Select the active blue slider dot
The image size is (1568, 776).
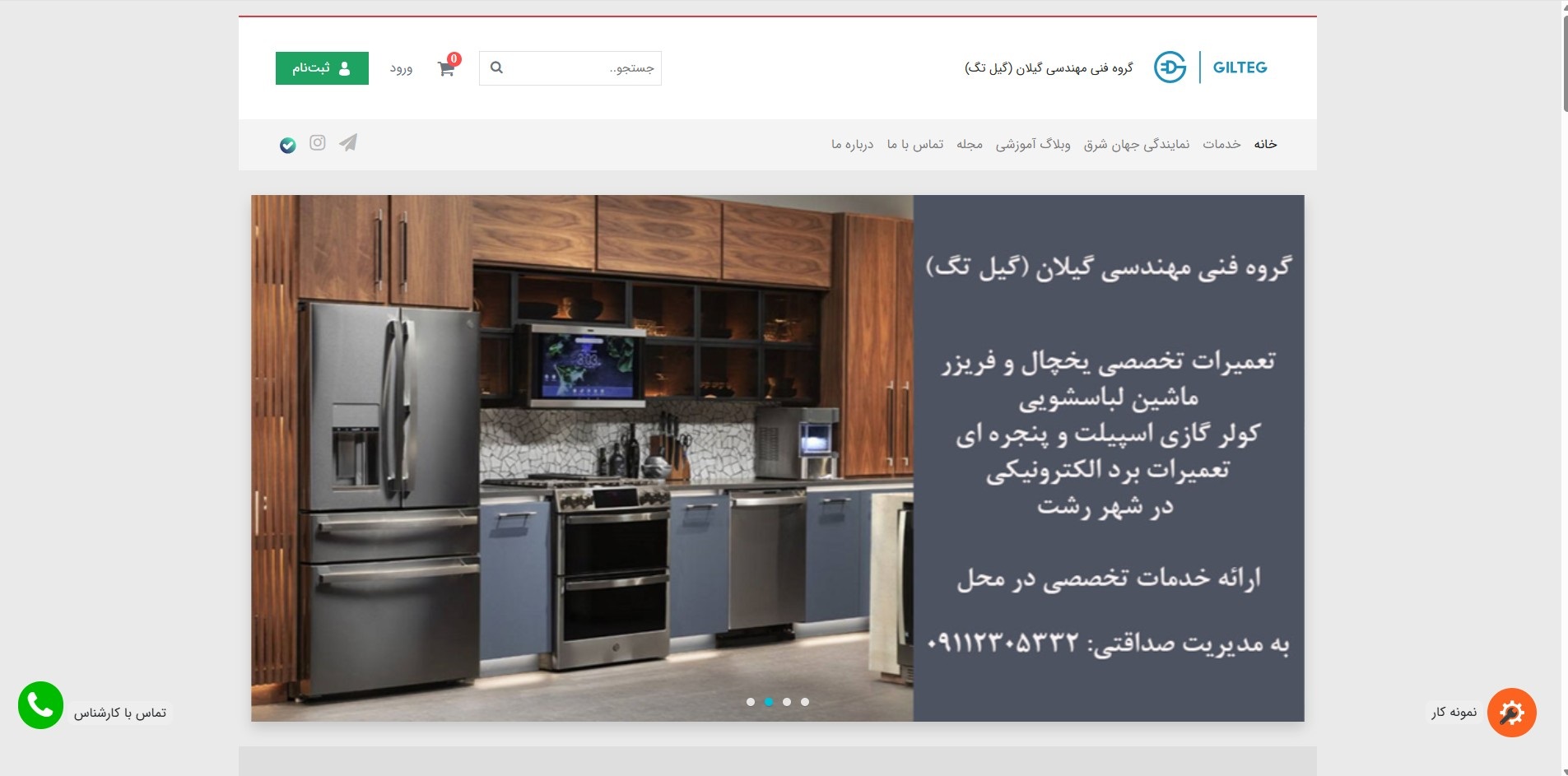[769, 702]
